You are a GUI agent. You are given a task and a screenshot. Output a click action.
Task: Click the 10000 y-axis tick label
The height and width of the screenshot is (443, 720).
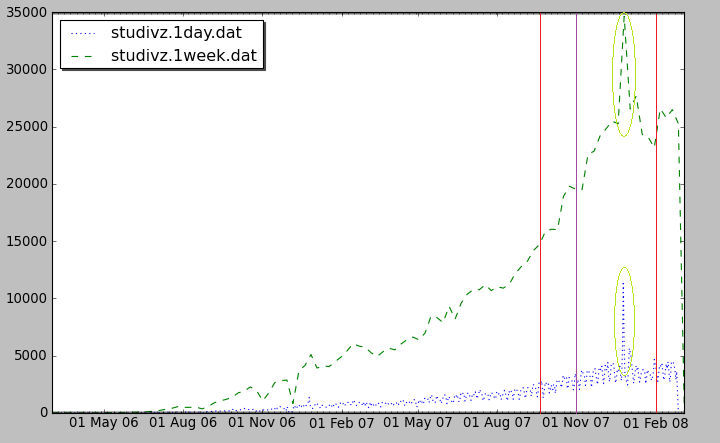pos(25,298)
